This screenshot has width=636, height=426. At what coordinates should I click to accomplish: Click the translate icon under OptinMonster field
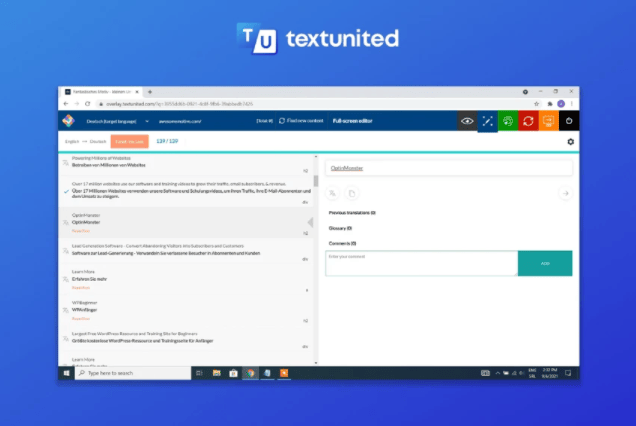pos(332,193)
